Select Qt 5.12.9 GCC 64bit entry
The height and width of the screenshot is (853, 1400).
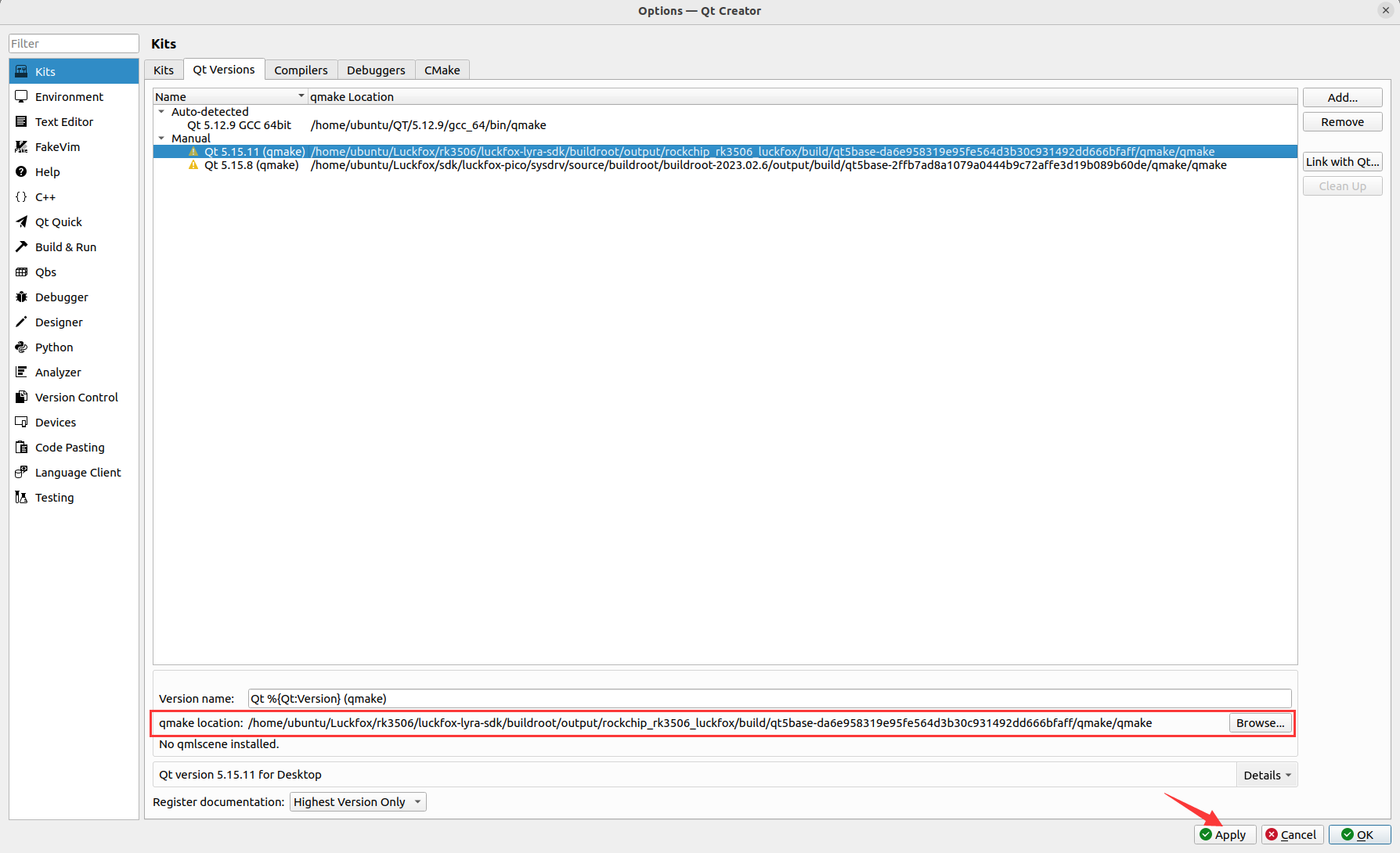click(239, 125)
